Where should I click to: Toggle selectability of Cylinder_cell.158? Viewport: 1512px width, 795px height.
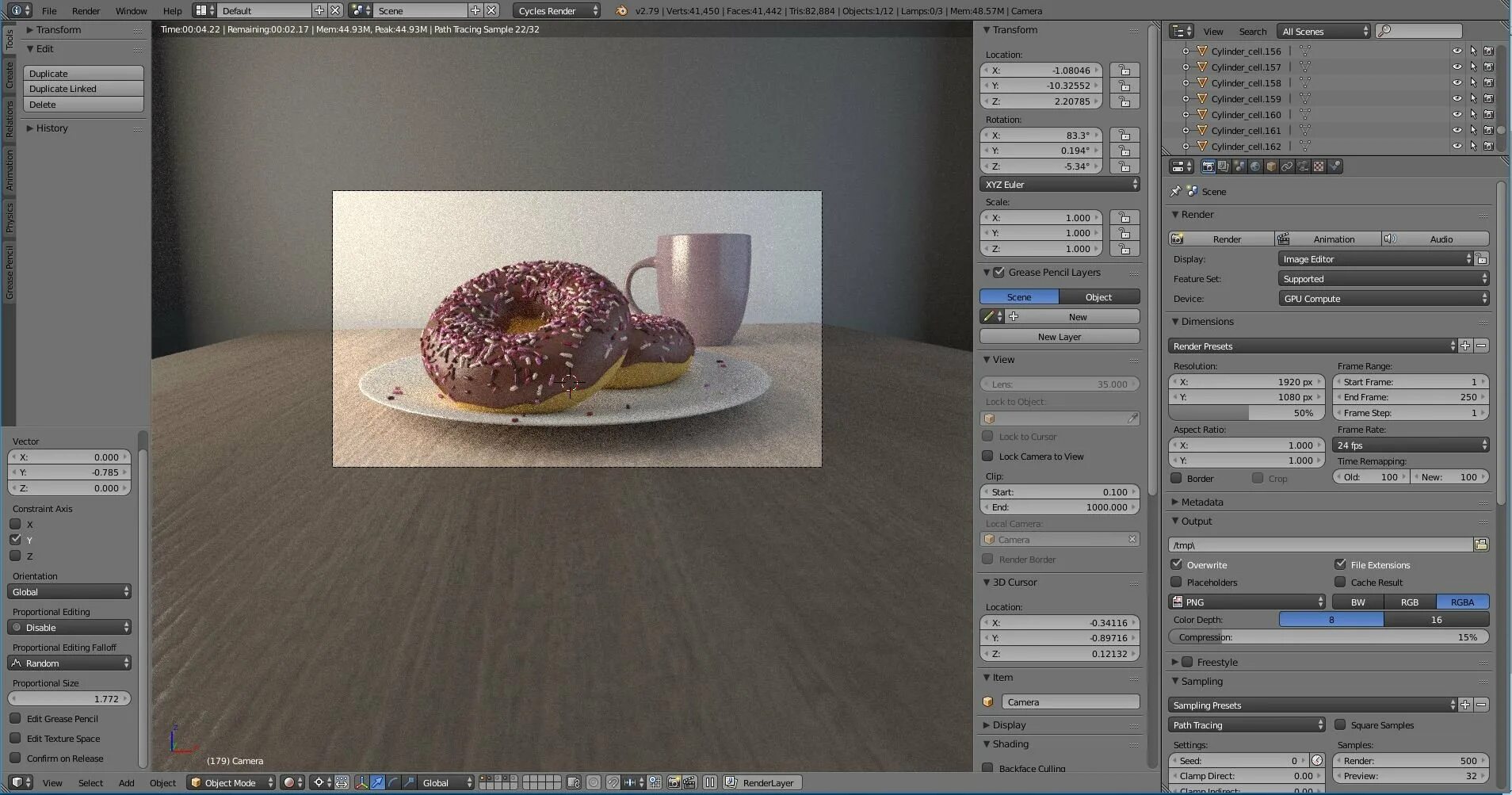[x=1473, y=82]
